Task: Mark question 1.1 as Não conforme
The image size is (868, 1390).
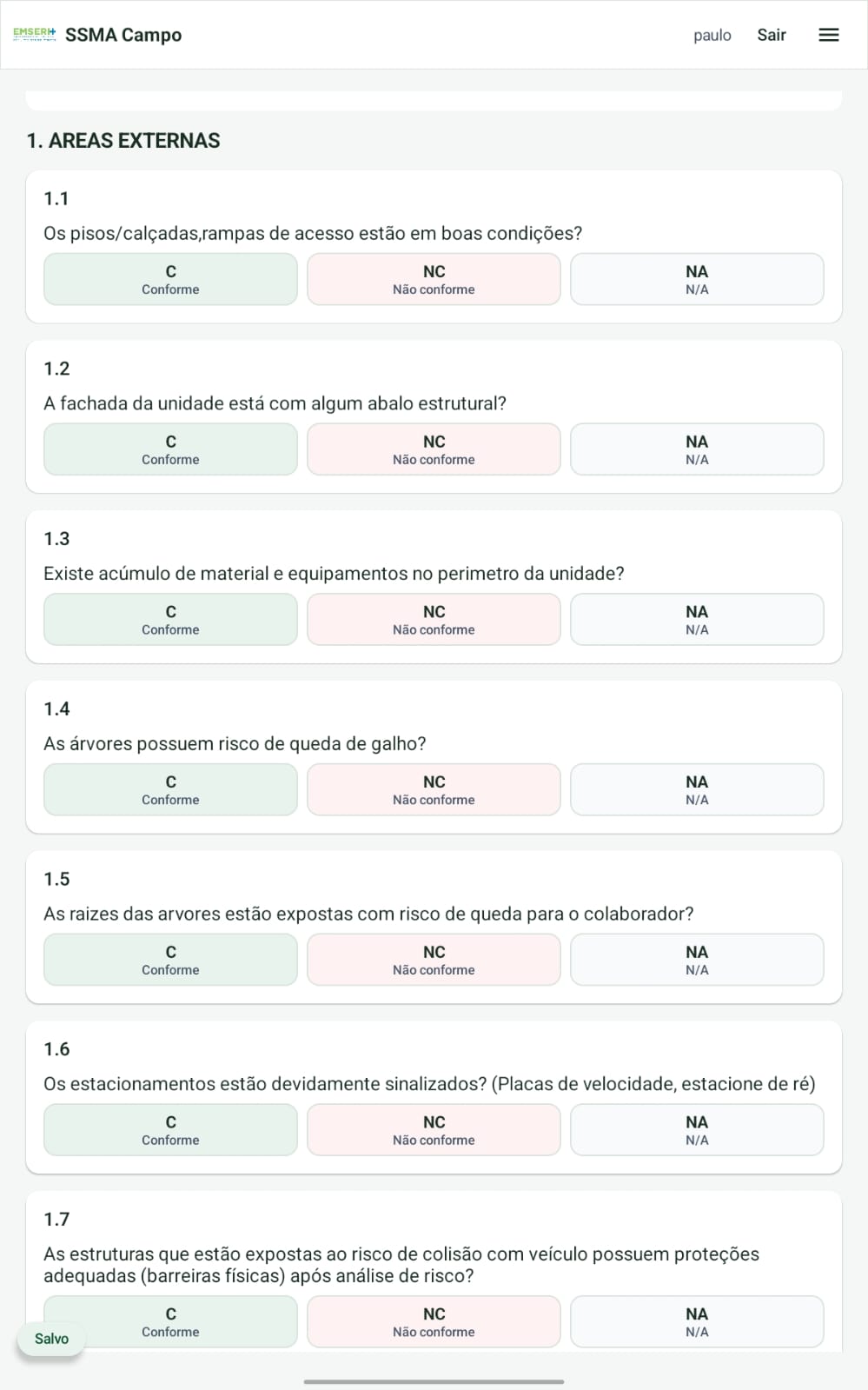Action: pos(434,279)
